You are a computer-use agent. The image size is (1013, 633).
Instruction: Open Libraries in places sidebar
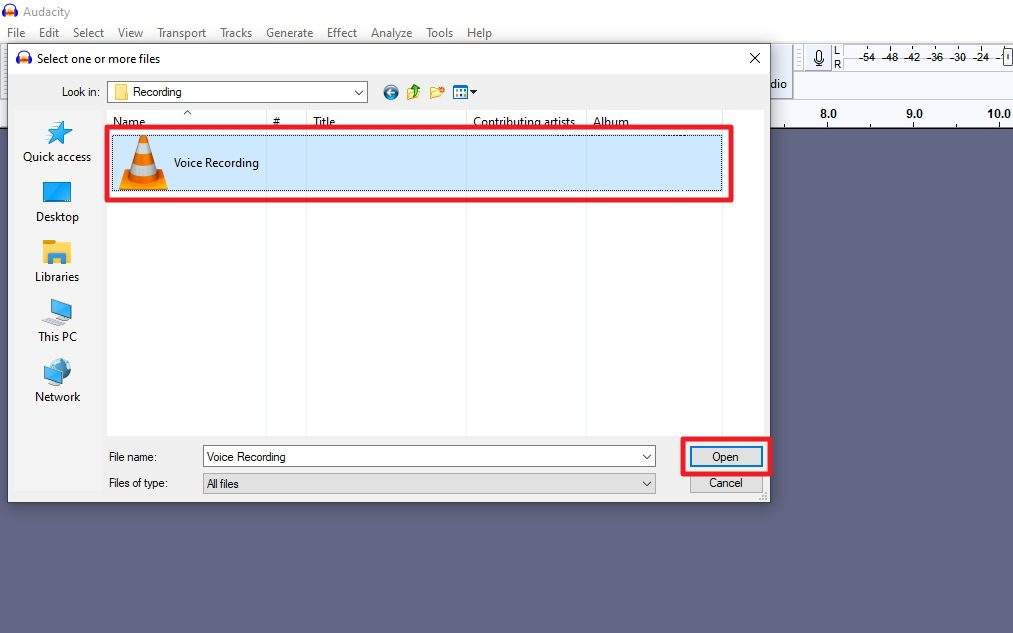(x=57, y=262)
